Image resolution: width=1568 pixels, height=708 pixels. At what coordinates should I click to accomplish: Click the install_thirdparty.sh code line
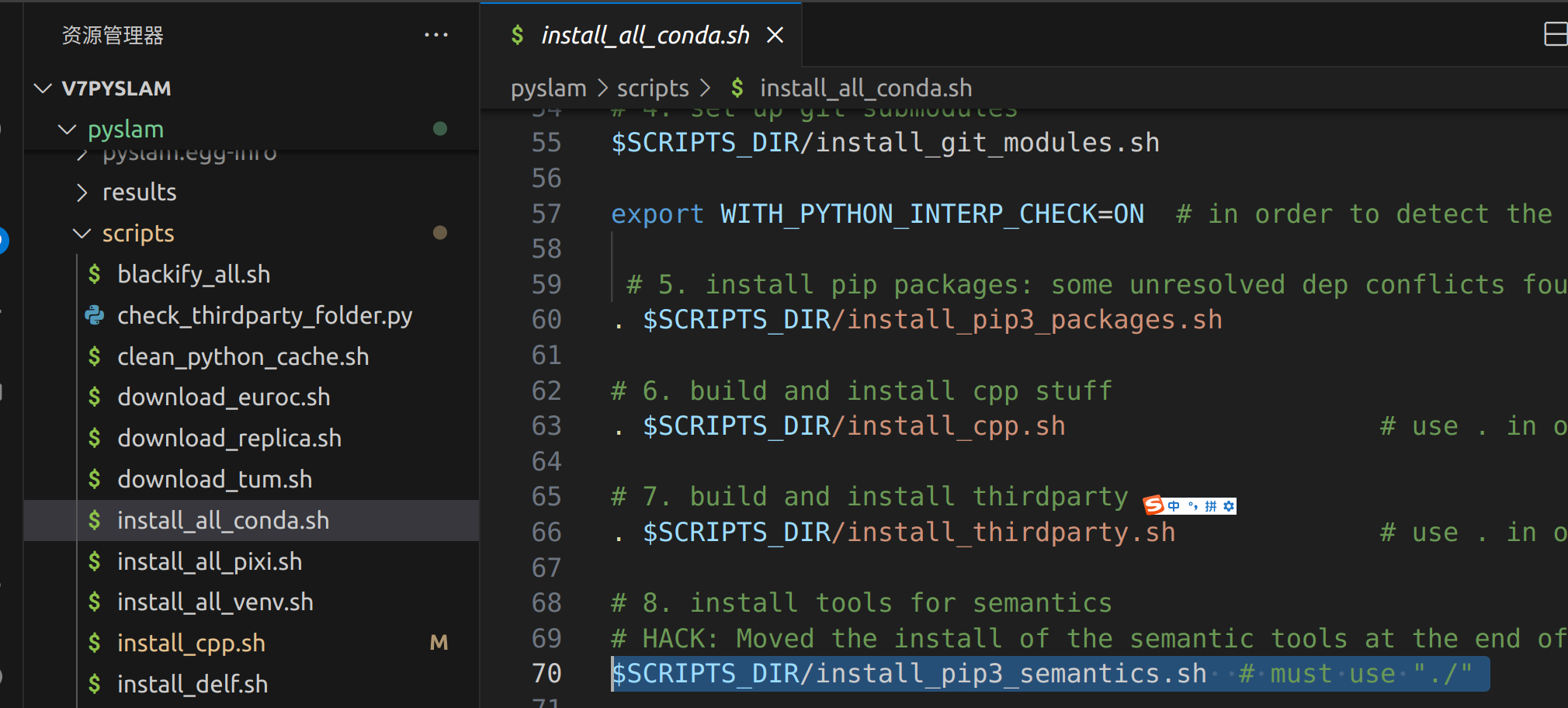[x=893, y=533]
